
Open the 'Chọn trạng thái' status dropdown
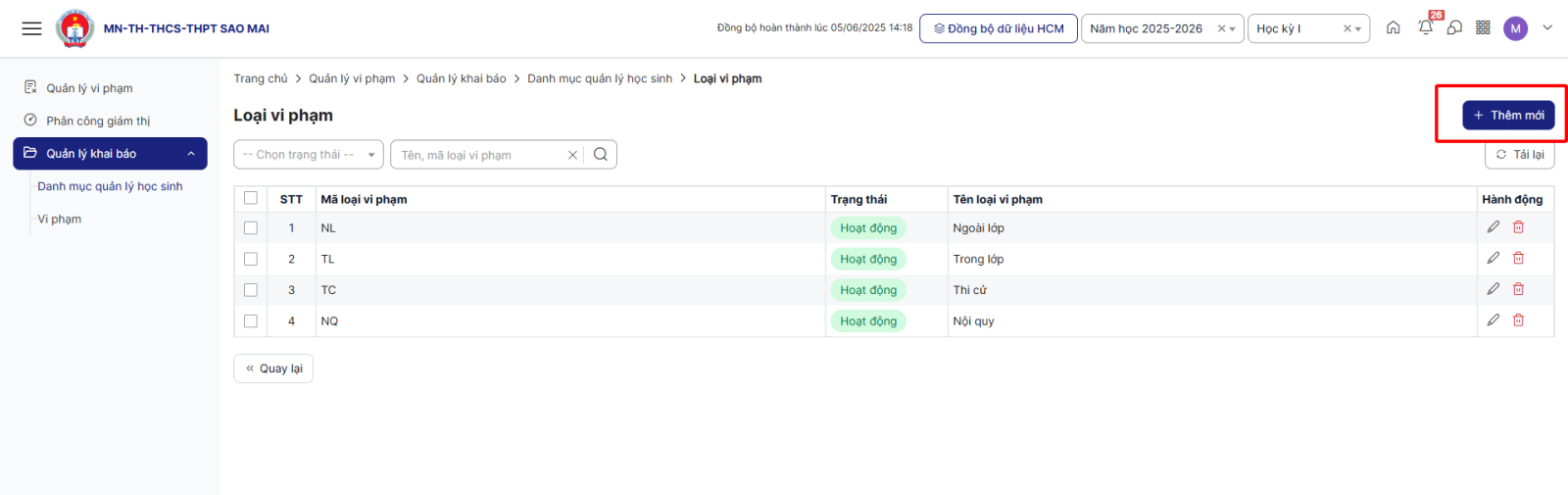tap(308, 155)
